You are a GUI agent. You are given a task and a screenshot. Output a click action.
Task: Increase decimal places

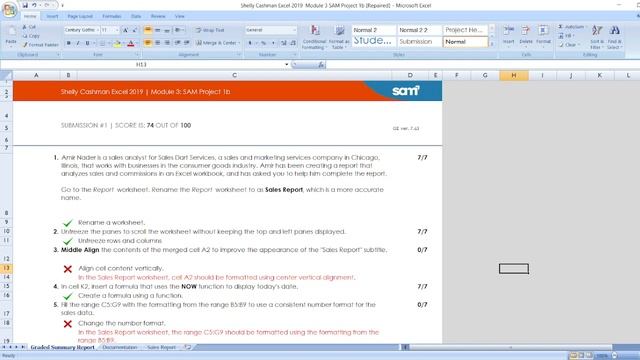(284, 43)
